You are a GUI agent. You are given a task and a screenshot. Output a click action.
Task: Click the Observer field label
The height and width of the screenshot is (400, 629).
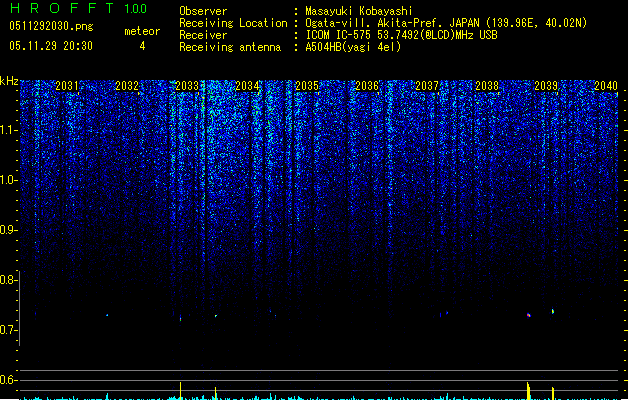203,11
